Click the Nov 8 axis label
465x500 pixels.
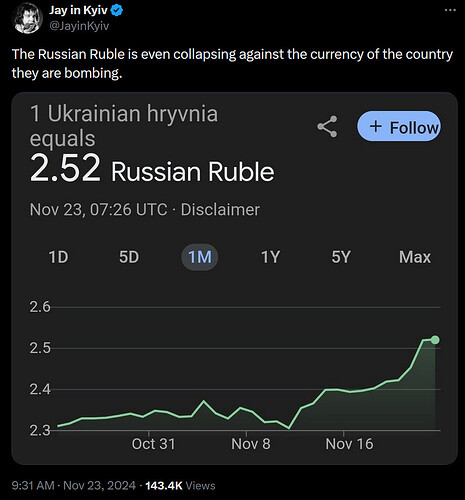(x=251, y=444)
